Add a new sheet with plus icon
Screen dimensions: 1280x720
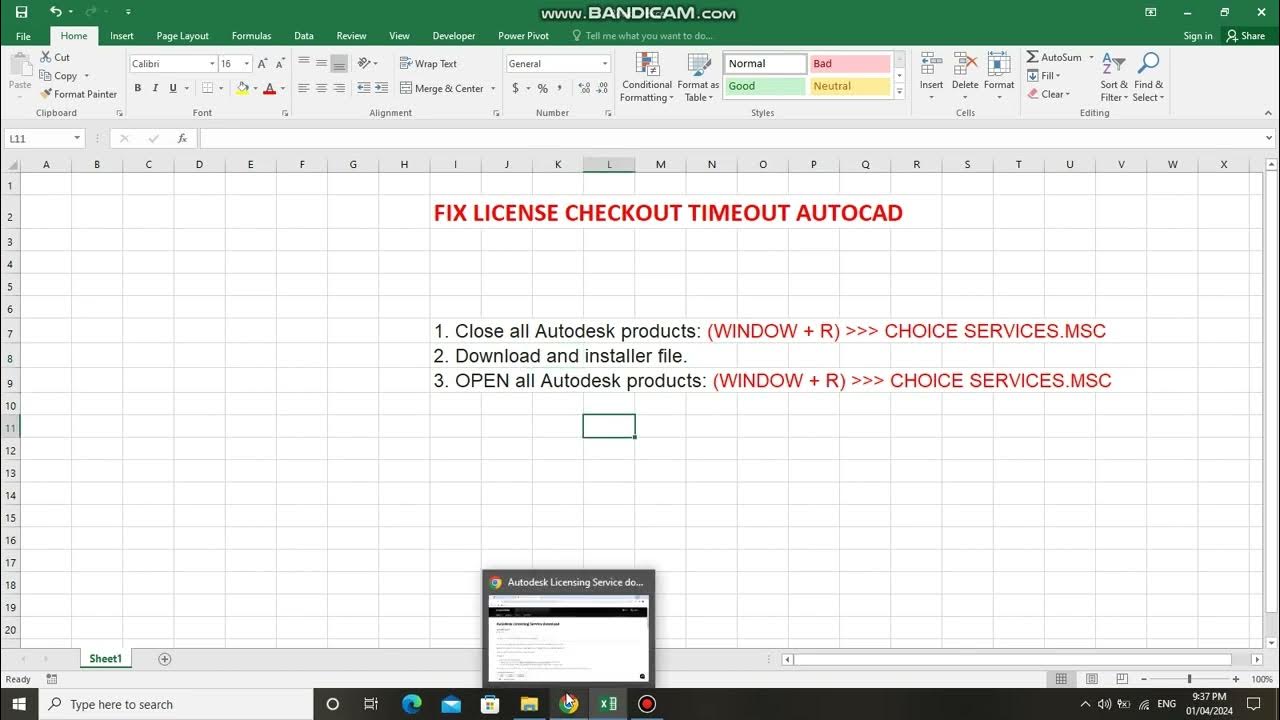[x=165, y=659]
